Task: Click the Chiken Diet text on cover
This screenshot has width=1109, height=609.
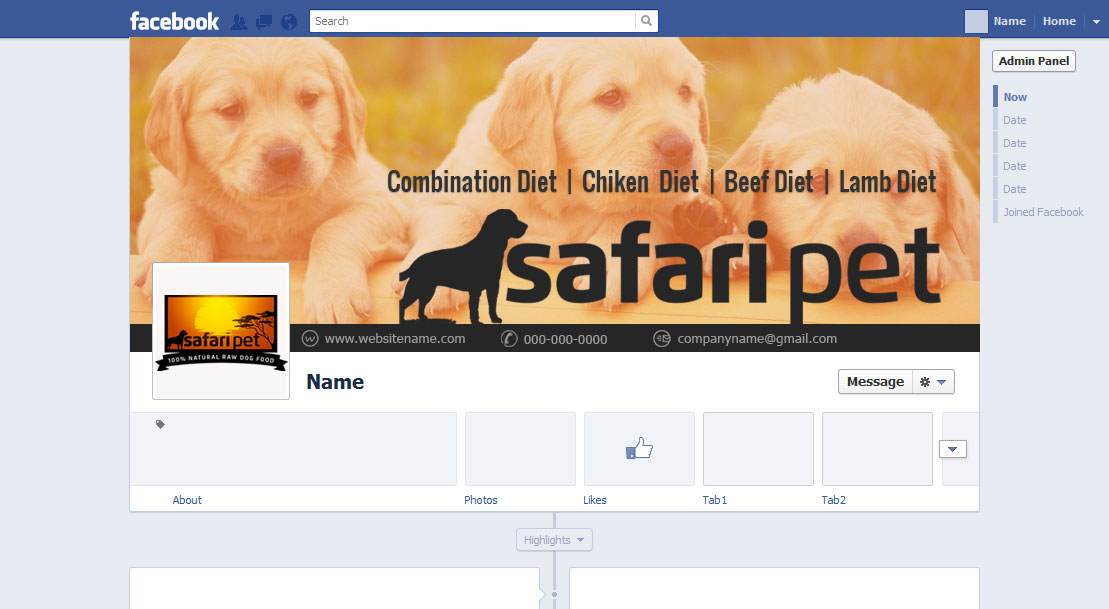Action: pyautogui.click(x=640, y=182)
